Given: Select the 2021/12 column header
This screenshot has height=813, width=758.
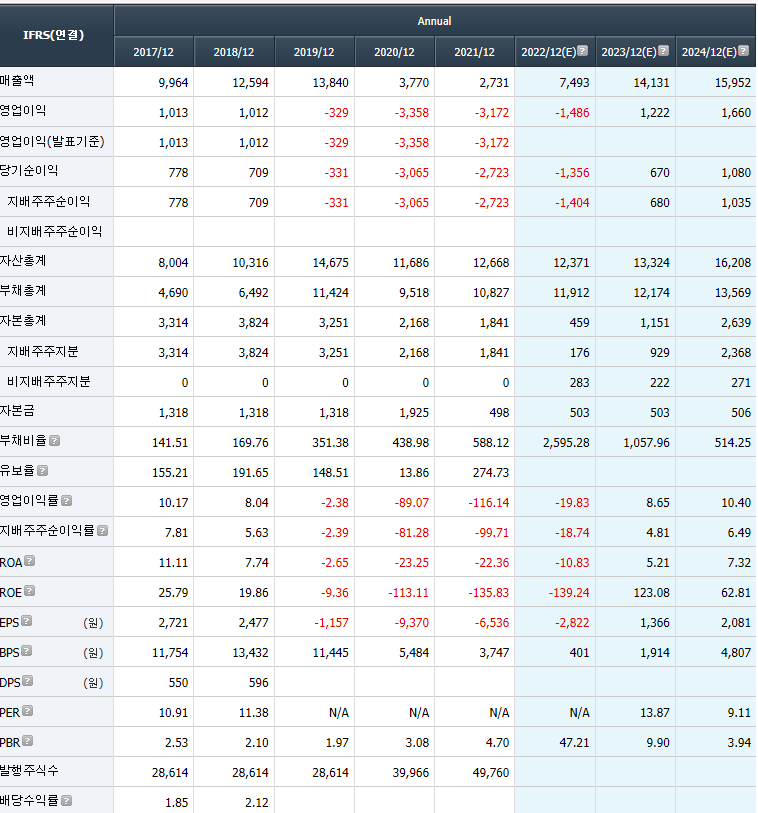Looking at the screenshot, I should (x=474, y=52).
